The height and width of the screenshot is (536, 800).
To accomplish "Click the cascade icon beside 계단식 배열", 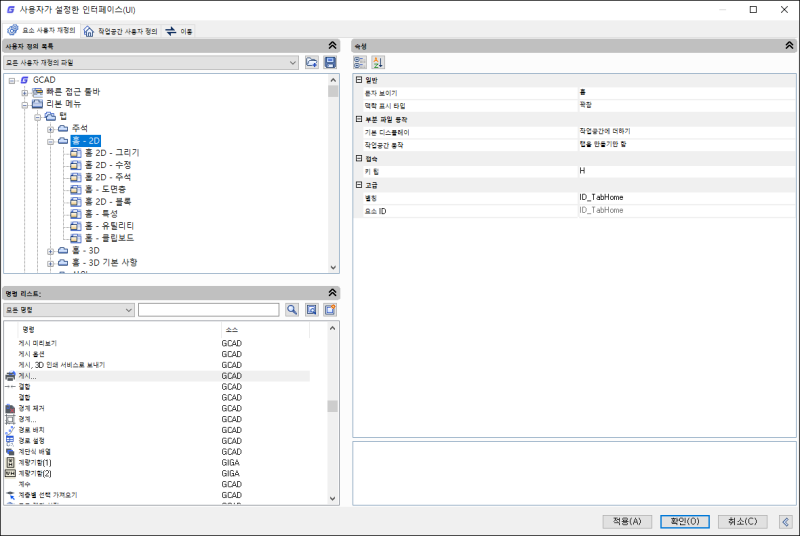I will (x=10, y=452).
